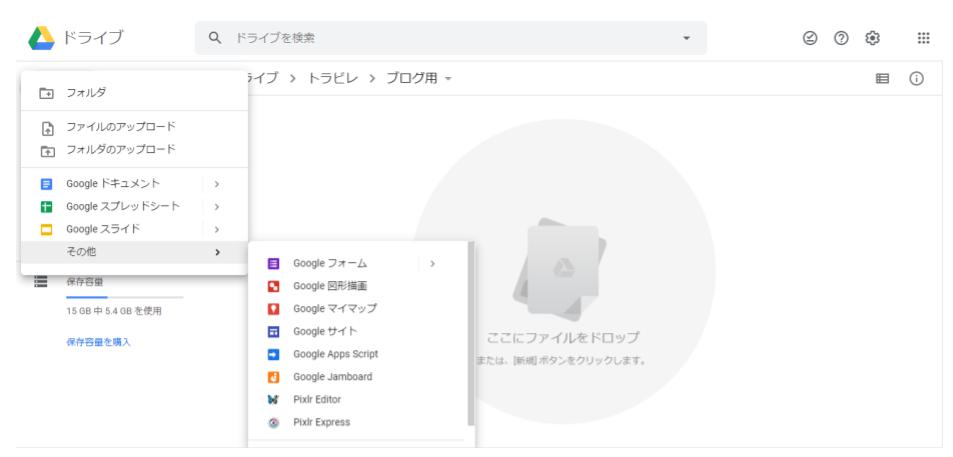Click the file upload icon
The image size is (953, 457).
pos(47,128)
